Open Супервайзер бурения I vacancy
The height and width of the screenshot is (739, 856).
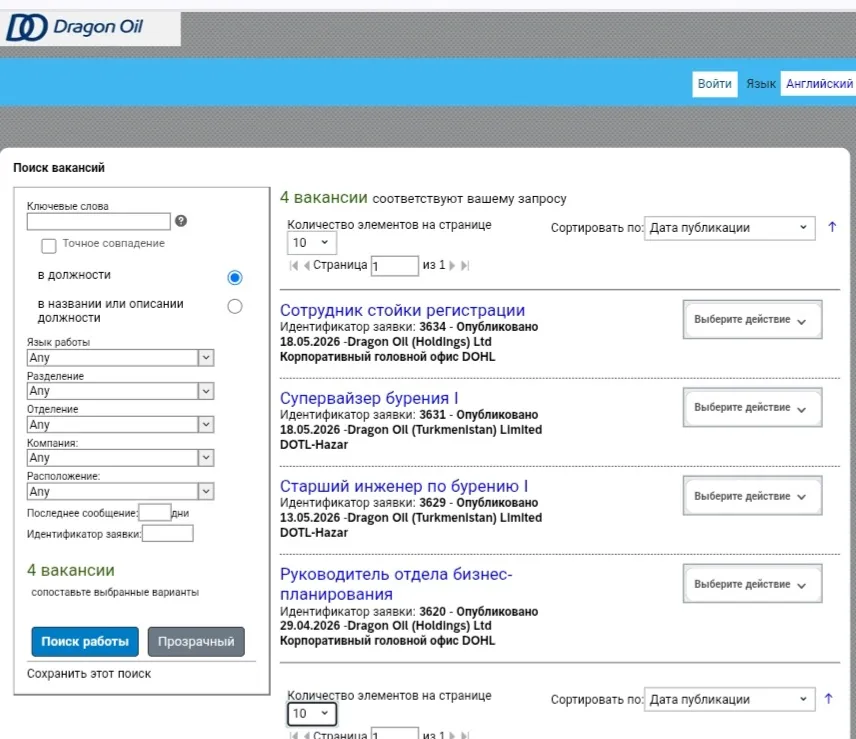point(369,398)
